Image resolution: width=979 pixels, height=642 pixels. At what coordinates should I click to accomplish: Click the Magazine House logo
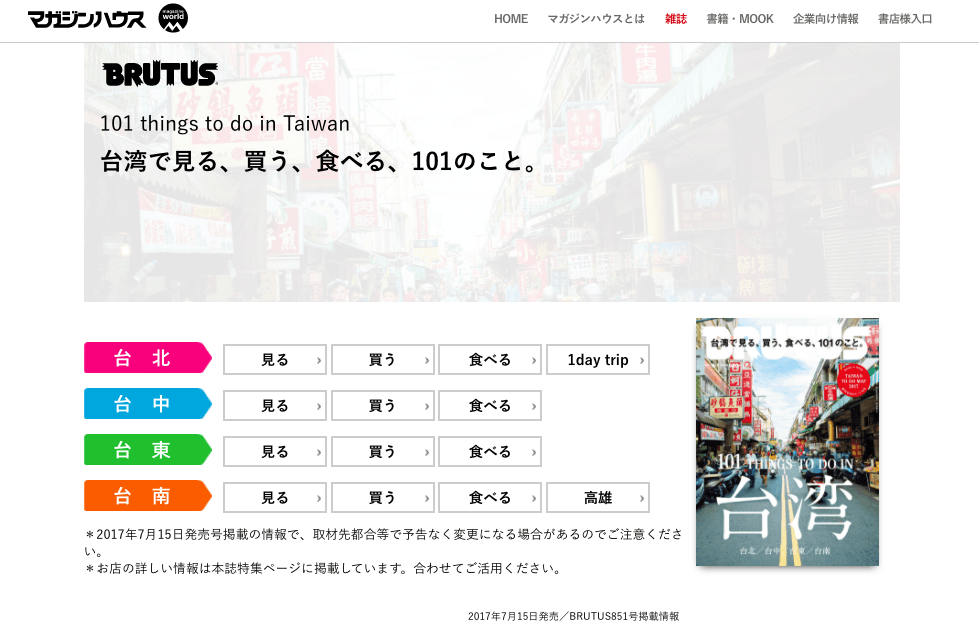coord(86,19)
